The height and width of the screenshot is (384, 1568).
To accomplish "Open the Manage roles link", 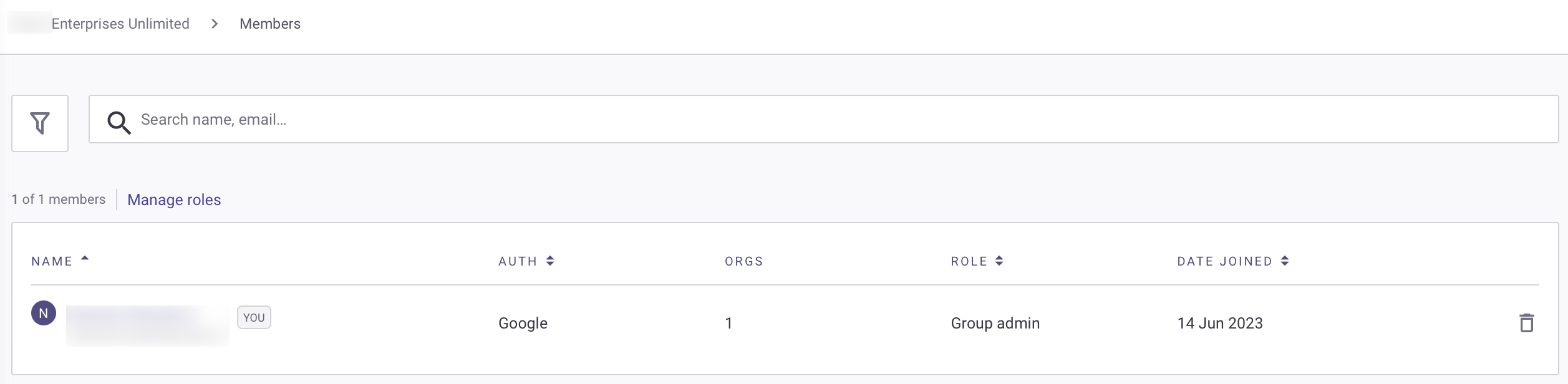I will pyautogui.click(x=174, y=199).
